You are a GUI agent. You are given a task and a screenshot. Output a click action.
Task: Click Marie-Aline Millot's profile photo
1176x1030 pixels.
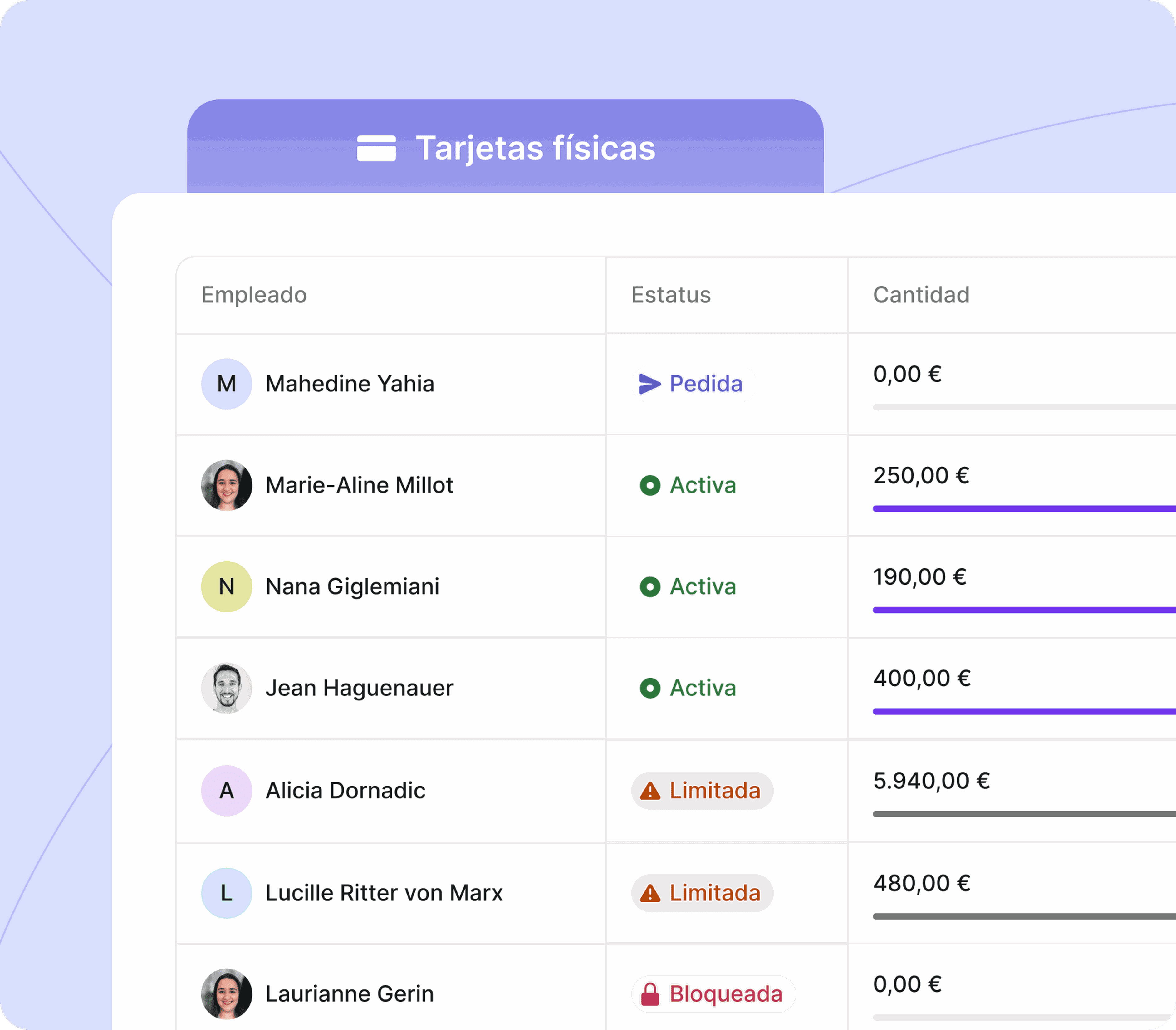pos(227,485)
